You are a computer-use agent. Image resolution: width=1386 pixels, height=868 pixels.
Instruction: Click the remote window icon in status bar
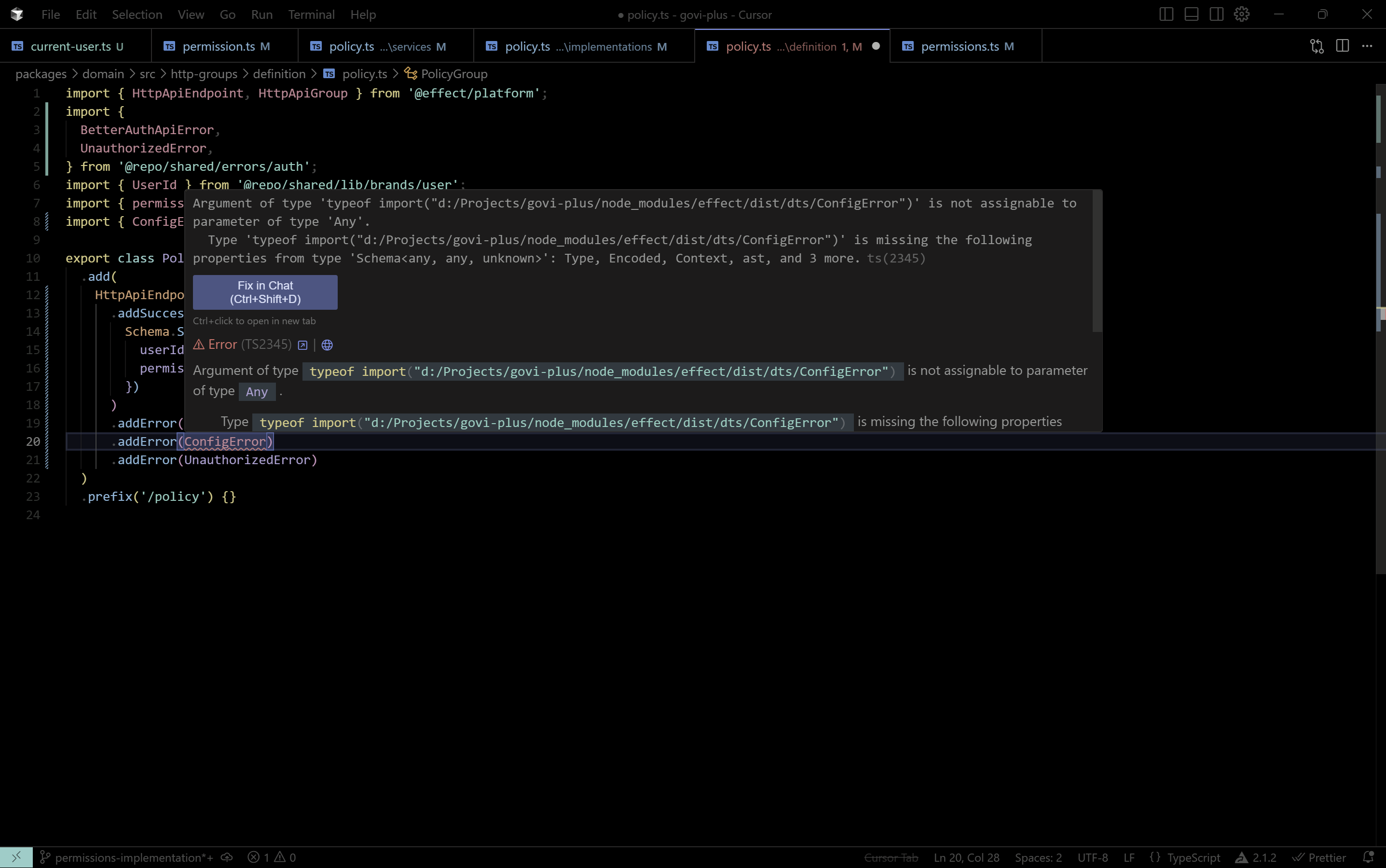coord(16,857)
